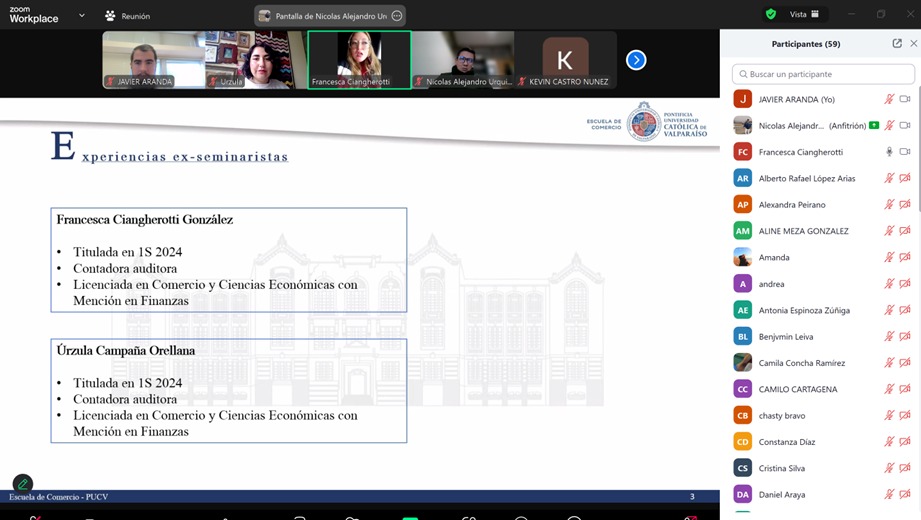Expand the Zoom Workplace dropdown chevron

pyautogui.click(x=82, y=16)
